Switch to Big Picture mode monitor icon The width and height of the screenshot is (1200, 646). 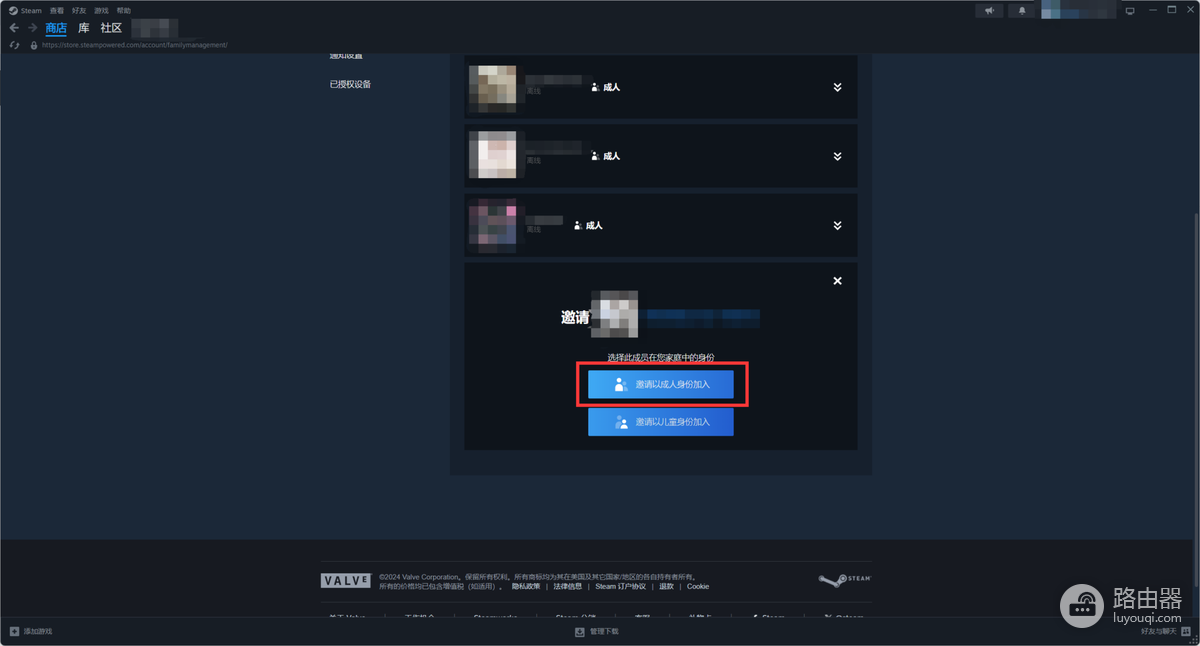click(x=1130, y=11)
